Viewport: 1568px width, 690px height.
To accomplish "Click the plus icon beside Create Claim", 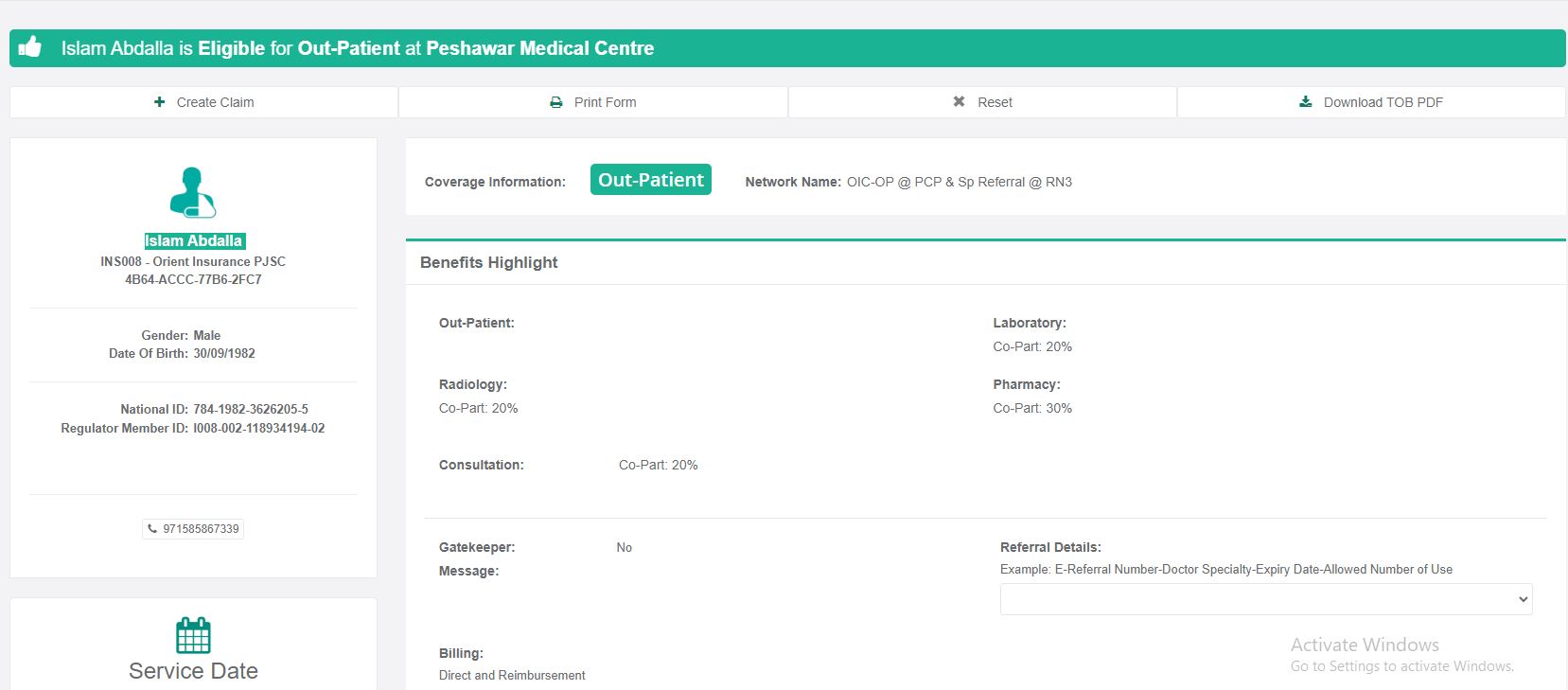I will pos(159,102).
